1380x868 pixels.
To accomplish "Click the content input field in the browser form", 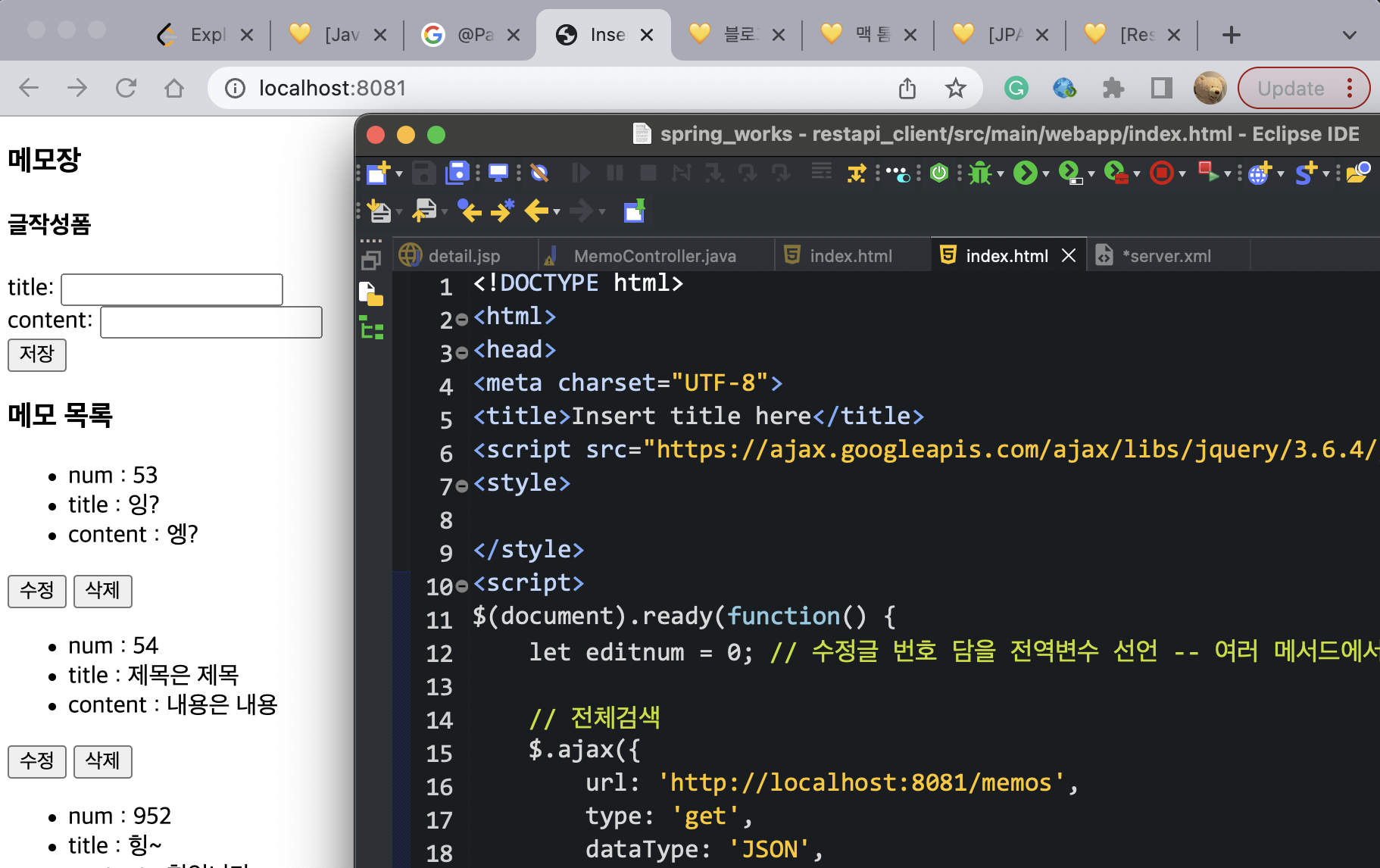I will coord(211,322).
